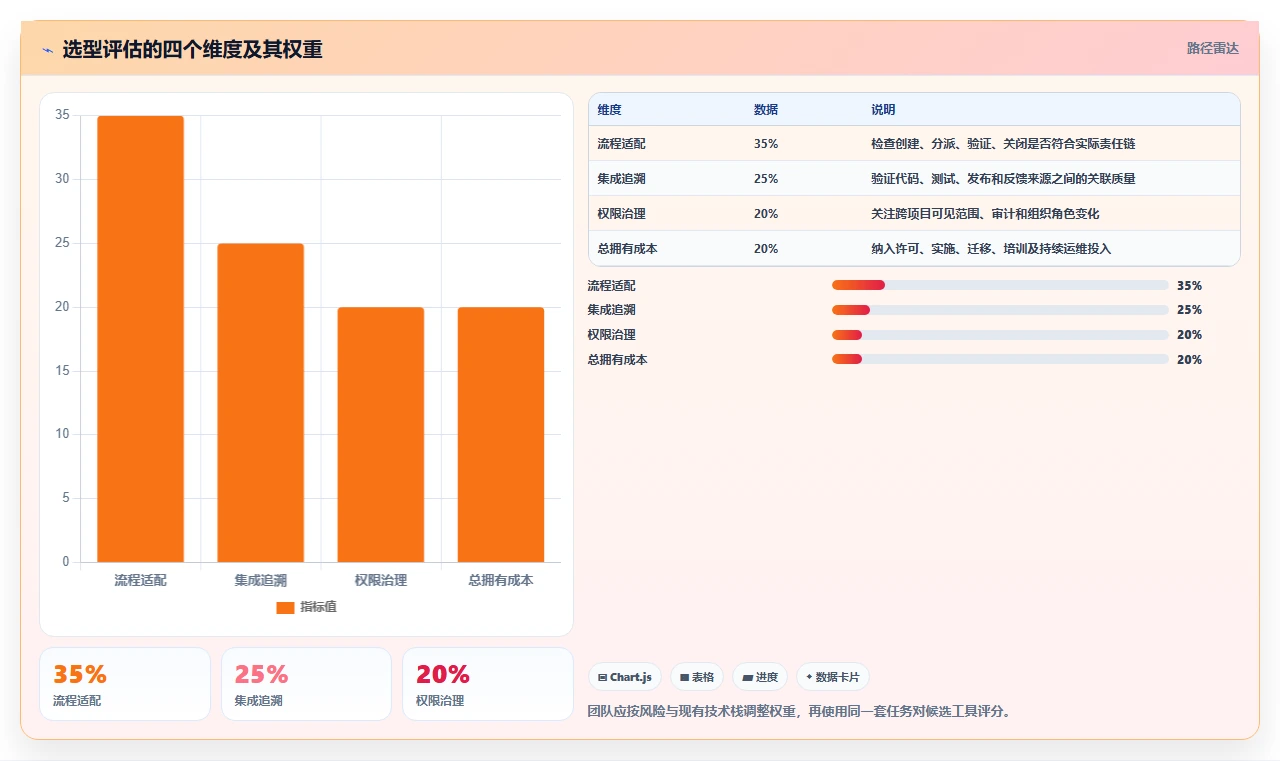The width and height of the screenshot is (1280, 761).
Task: Click the 35% value beside 流程适配 progress
Action: (1189, 285)
